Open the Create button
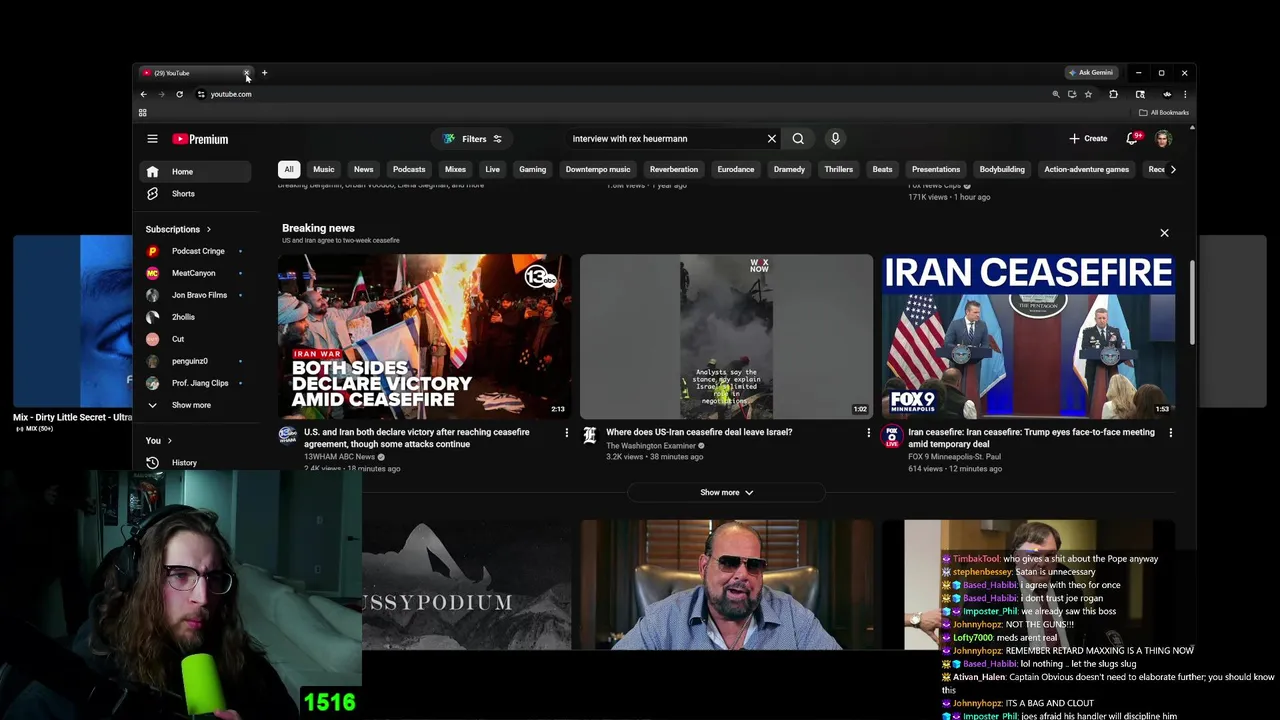Viewport: 1280px width, 720px height. coord(1088,139)
